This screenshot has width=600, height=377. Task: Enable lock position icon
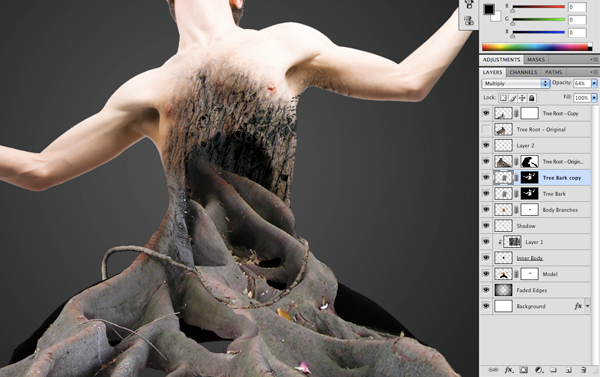coord(522,98)
